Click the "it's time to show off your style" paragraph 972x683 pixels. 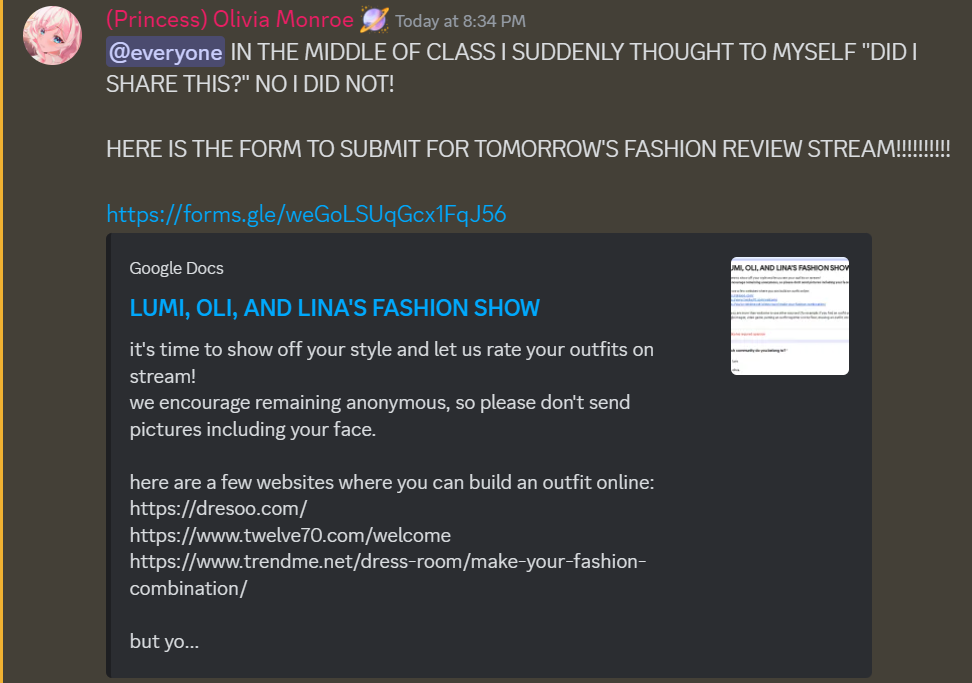click(x=392, y=363)
